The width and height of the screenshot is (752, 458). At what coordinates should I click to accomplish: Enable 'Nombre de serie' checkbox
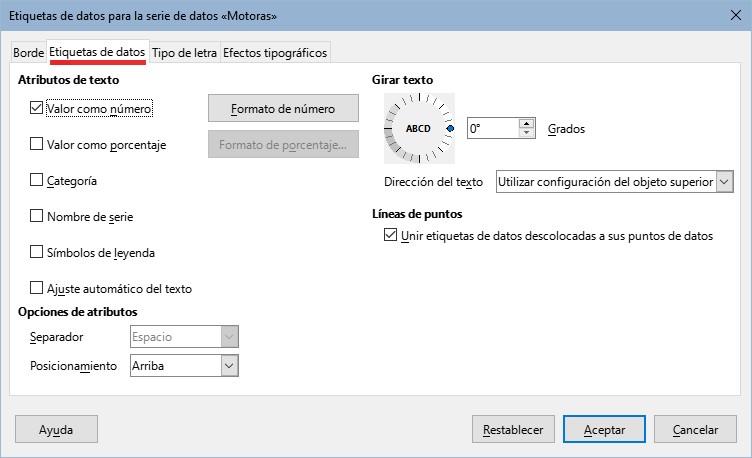coord(38,216)
